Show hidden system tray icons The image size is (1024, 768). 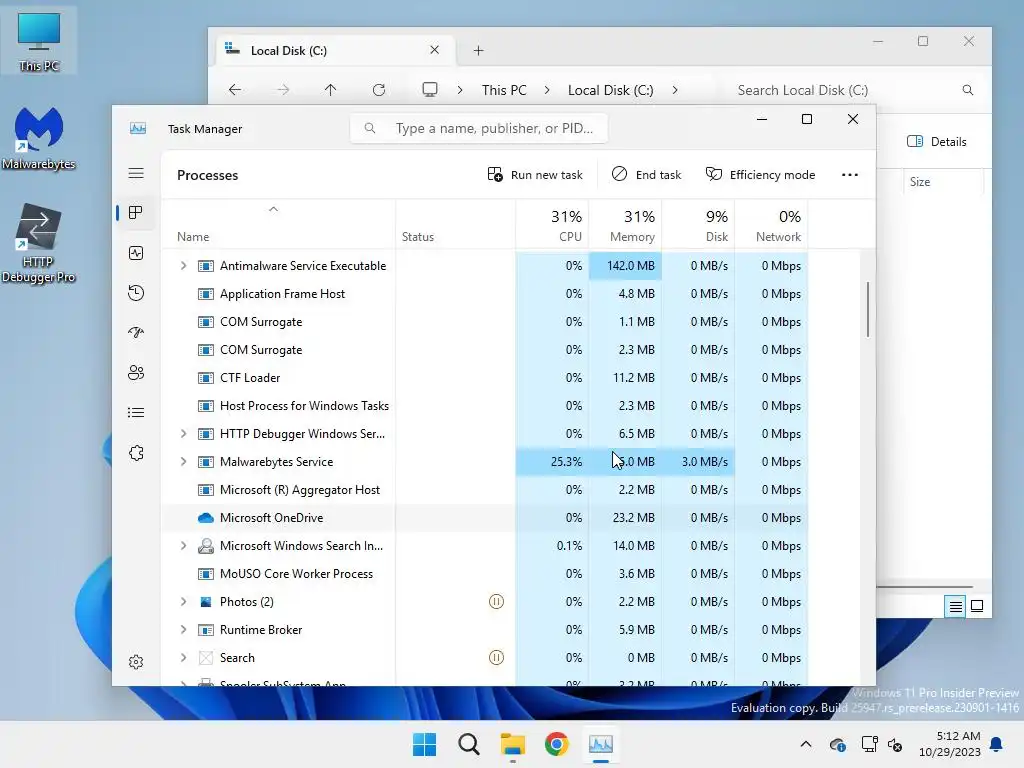(806, 744)
